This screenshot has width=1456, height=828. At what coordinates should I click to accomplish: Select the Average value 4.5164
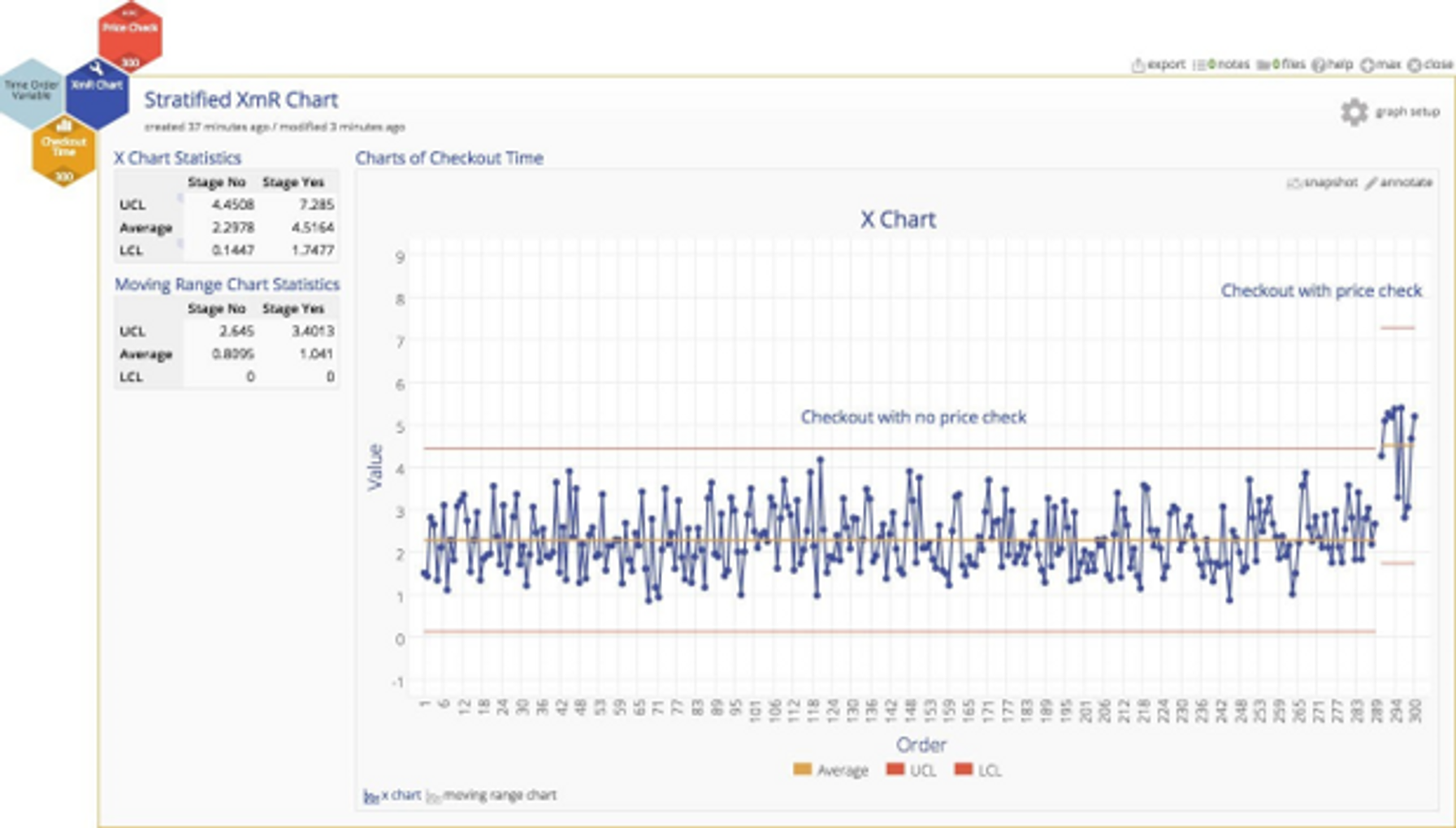(x=313, y=228)
